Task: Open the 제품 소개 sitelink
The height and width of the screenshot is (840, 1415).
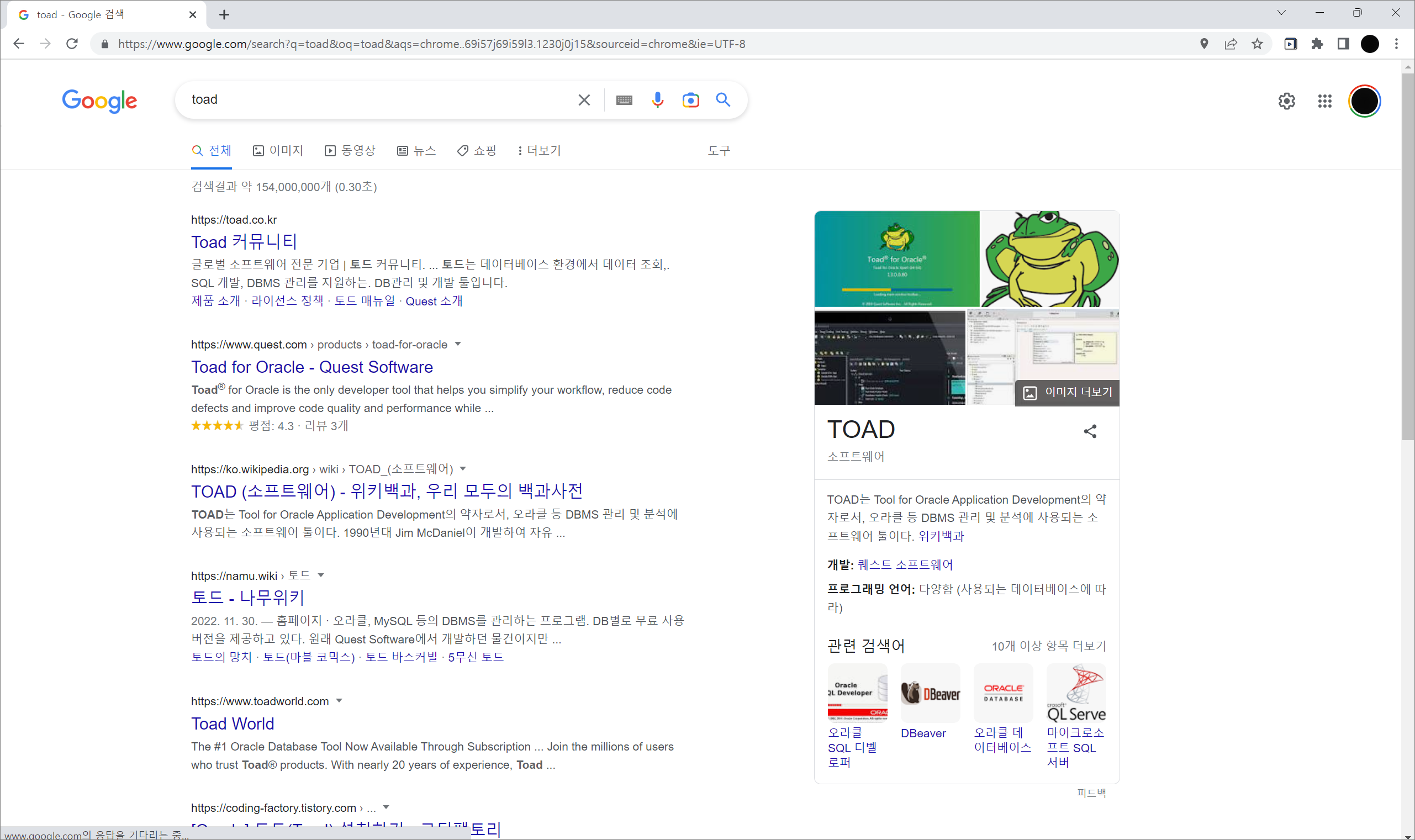Action: coord(215,300)
